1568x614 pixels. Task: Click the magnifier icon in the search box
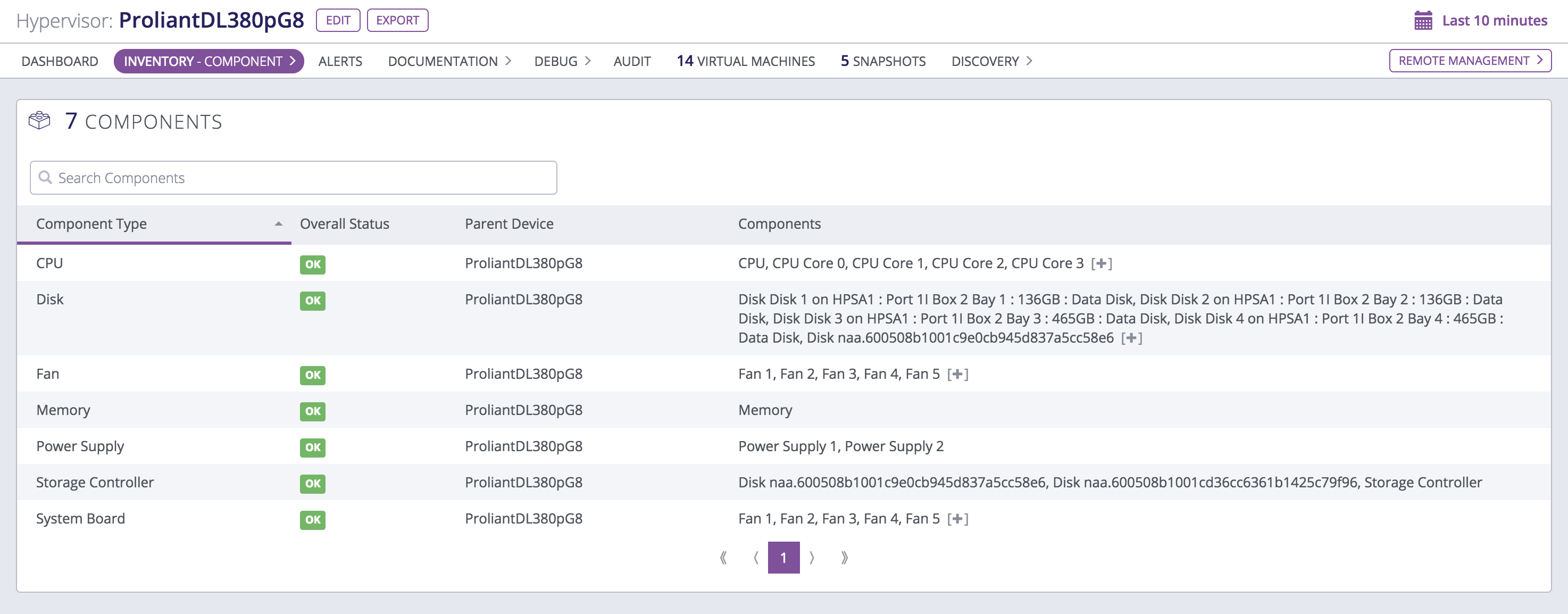pos(46,177)
